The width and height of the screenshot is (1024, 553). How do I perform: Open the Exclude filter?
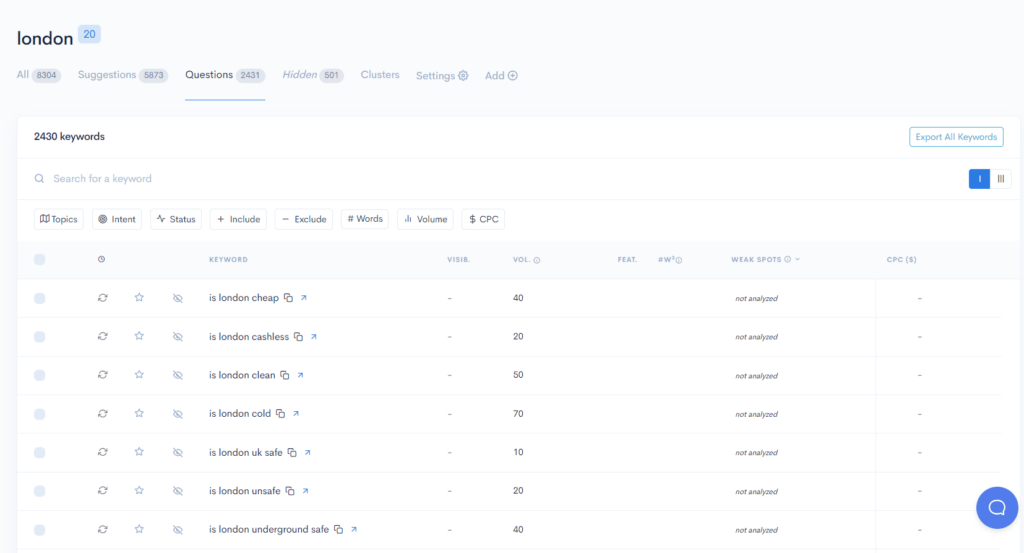(304, 219)
